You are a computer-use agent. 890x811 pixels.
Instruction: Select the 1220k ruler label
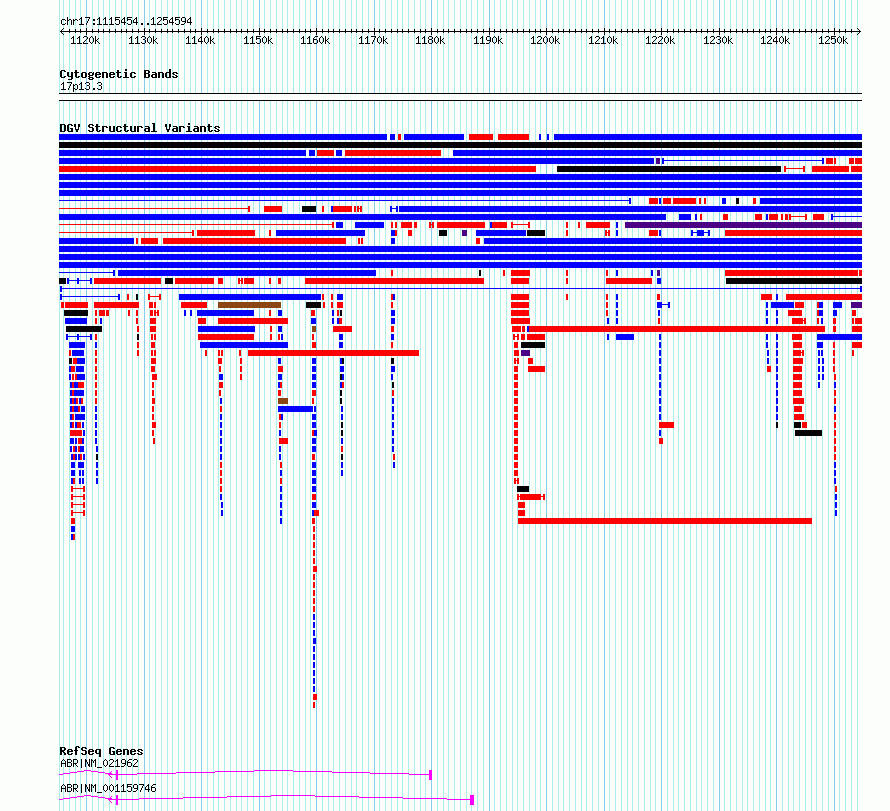(x=660, y=40)
